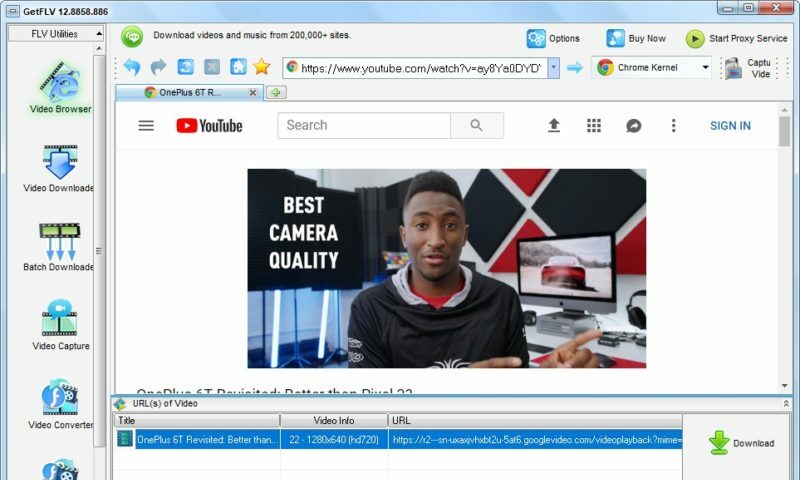Open the Capture Video tool
Screen dimensions: 800x480
tap(748, 68)
